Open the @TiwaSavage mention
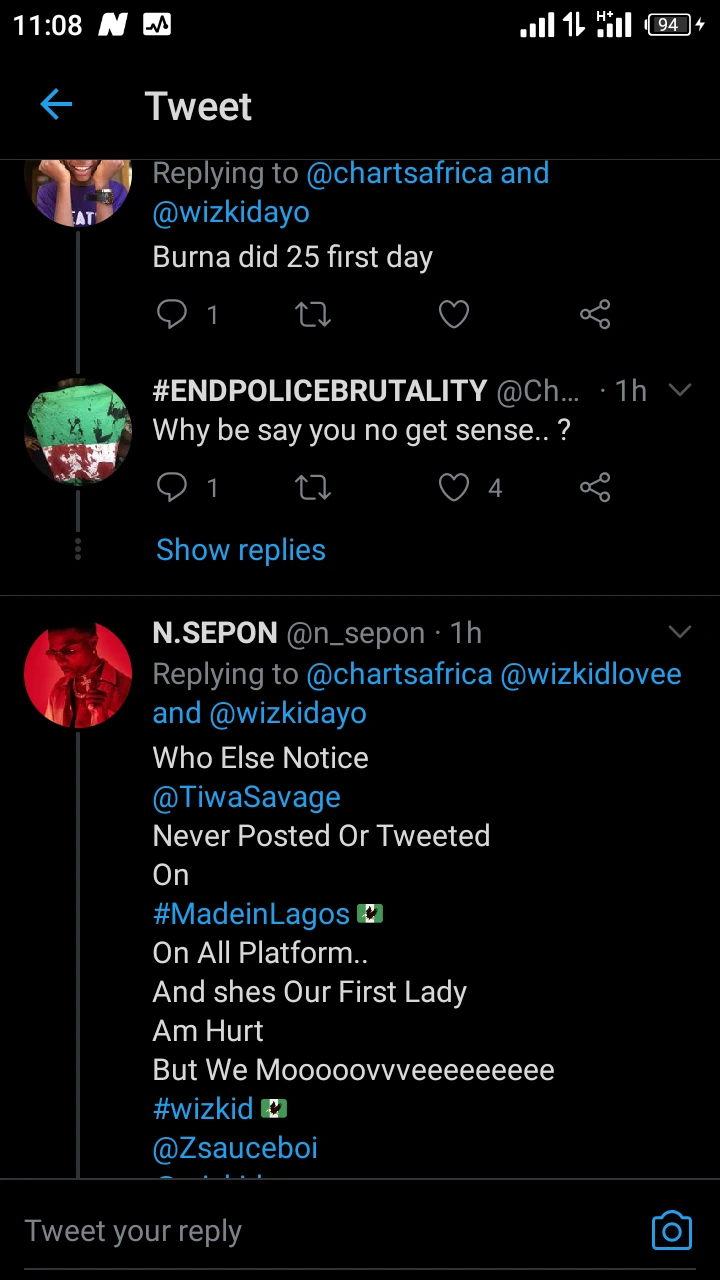This screenshot has width=720, height=1280. pos(246,797)
